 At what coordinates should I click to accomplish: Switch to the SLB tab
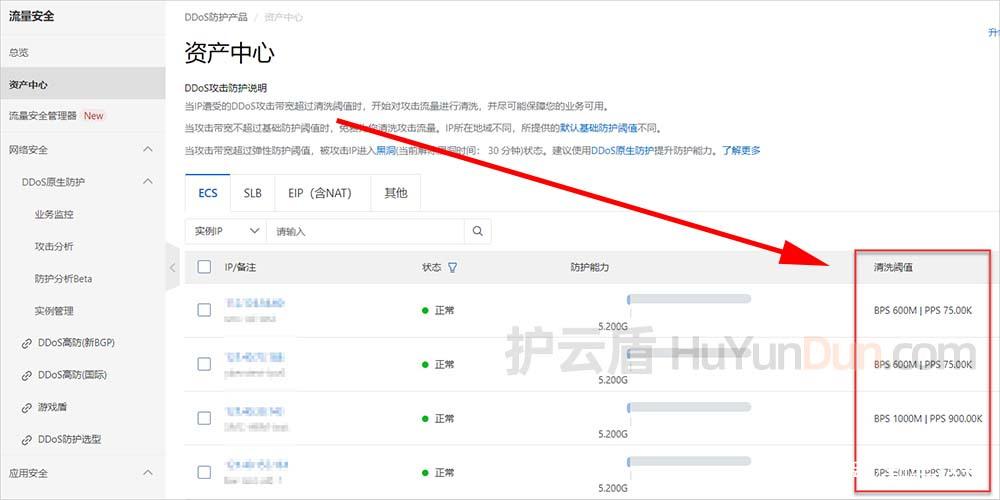click(253, 193)
